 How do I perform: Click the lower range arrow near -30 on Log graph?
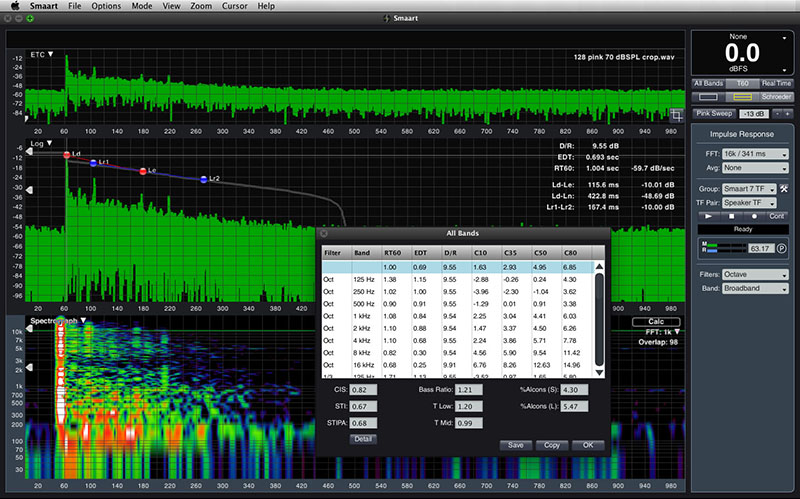(x=29, y=190)
